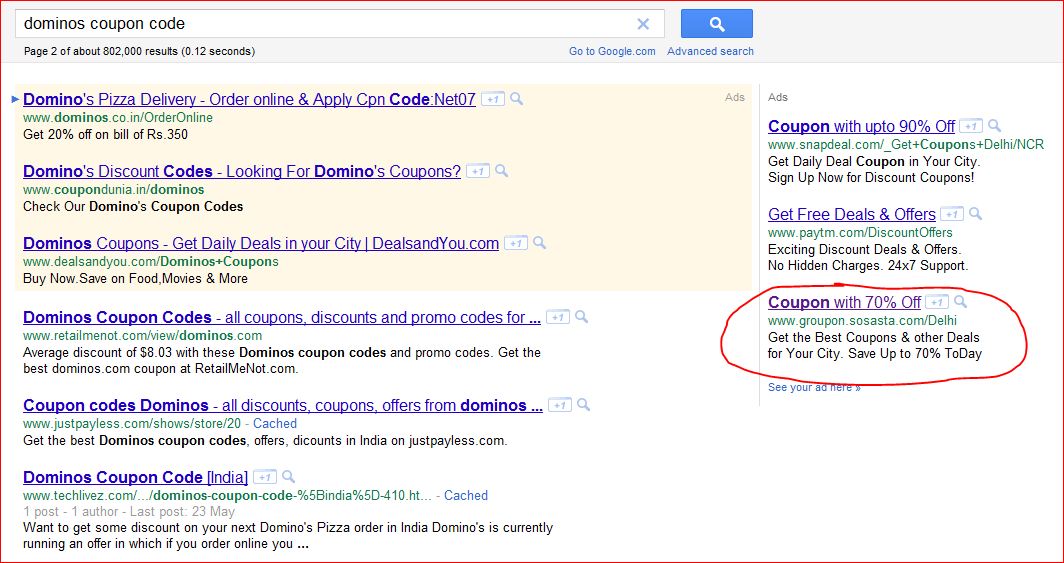Click +1 button beside Domino's Discount Codes ad
Image resolution: width=1064 pixels, height=563 pixels.
pos(477,171)
